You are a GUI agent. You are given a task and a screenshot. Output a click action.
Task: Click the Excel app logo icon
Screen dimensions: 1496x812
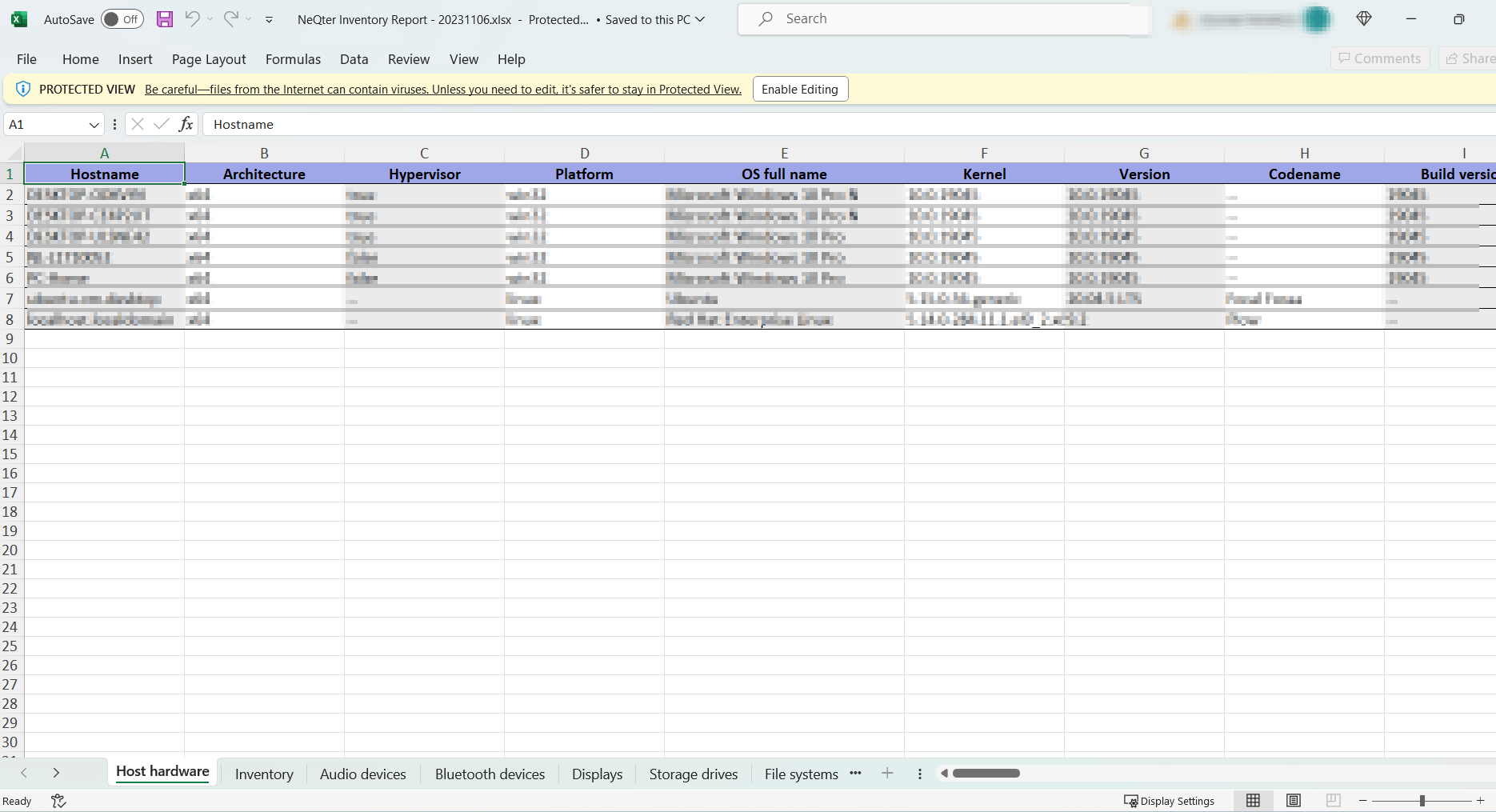[x=19, y=19]
